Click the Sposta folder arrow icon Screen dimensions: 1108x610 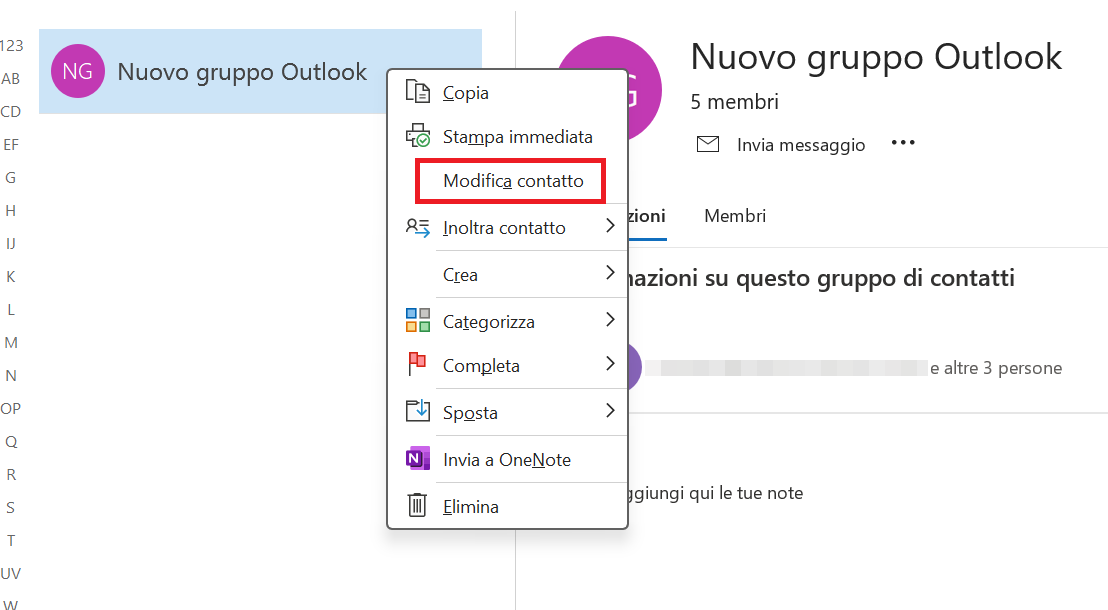point(417,410)
